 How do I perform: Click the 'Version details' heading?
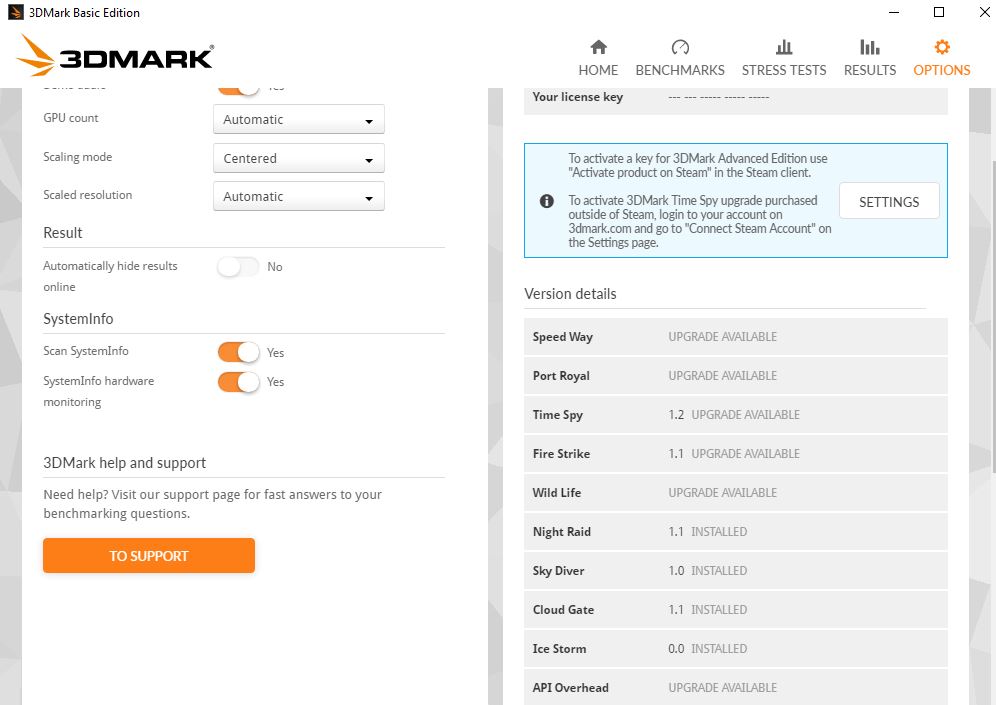coord(570,294)
